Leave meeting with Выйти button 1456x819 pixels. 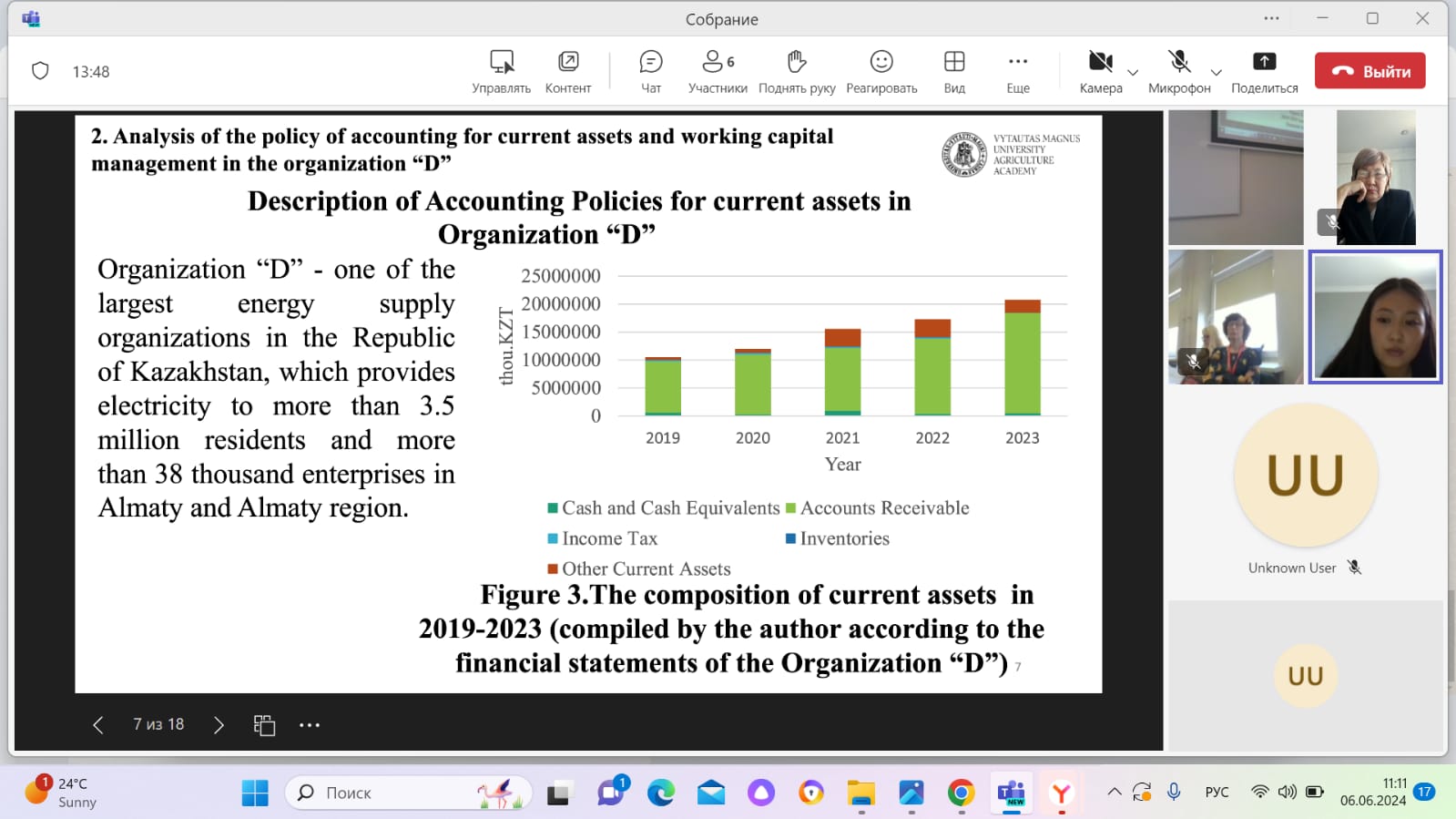tap(1369, 71)
